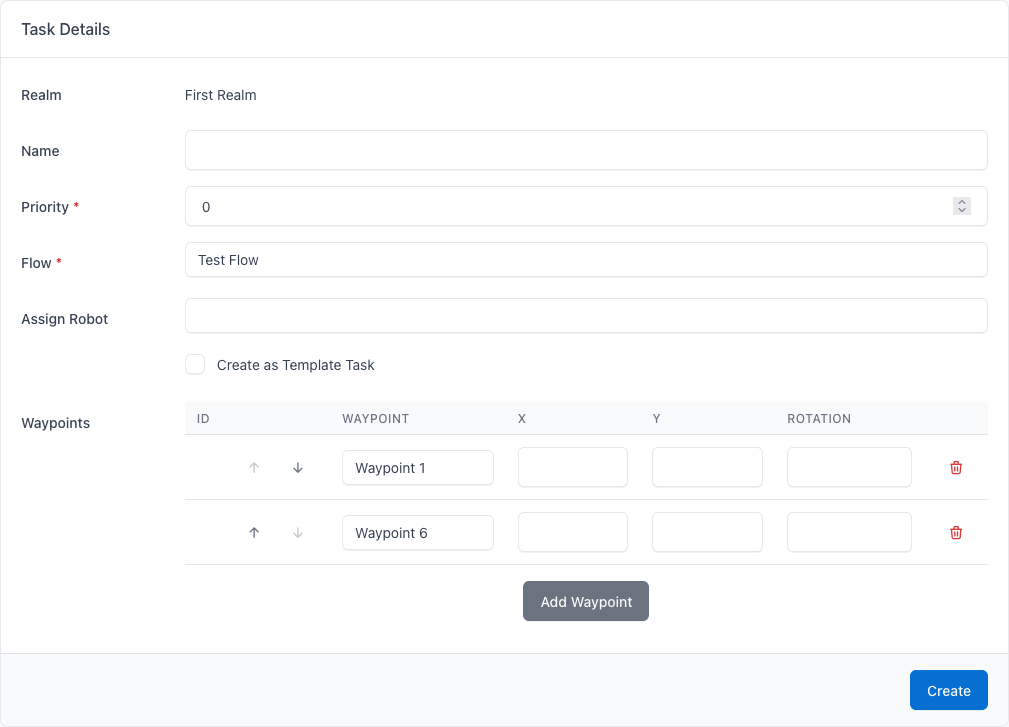Click the X input for Waypoint 1
This screenshot has width=1009, height=727.
click(x=572, y=467)
